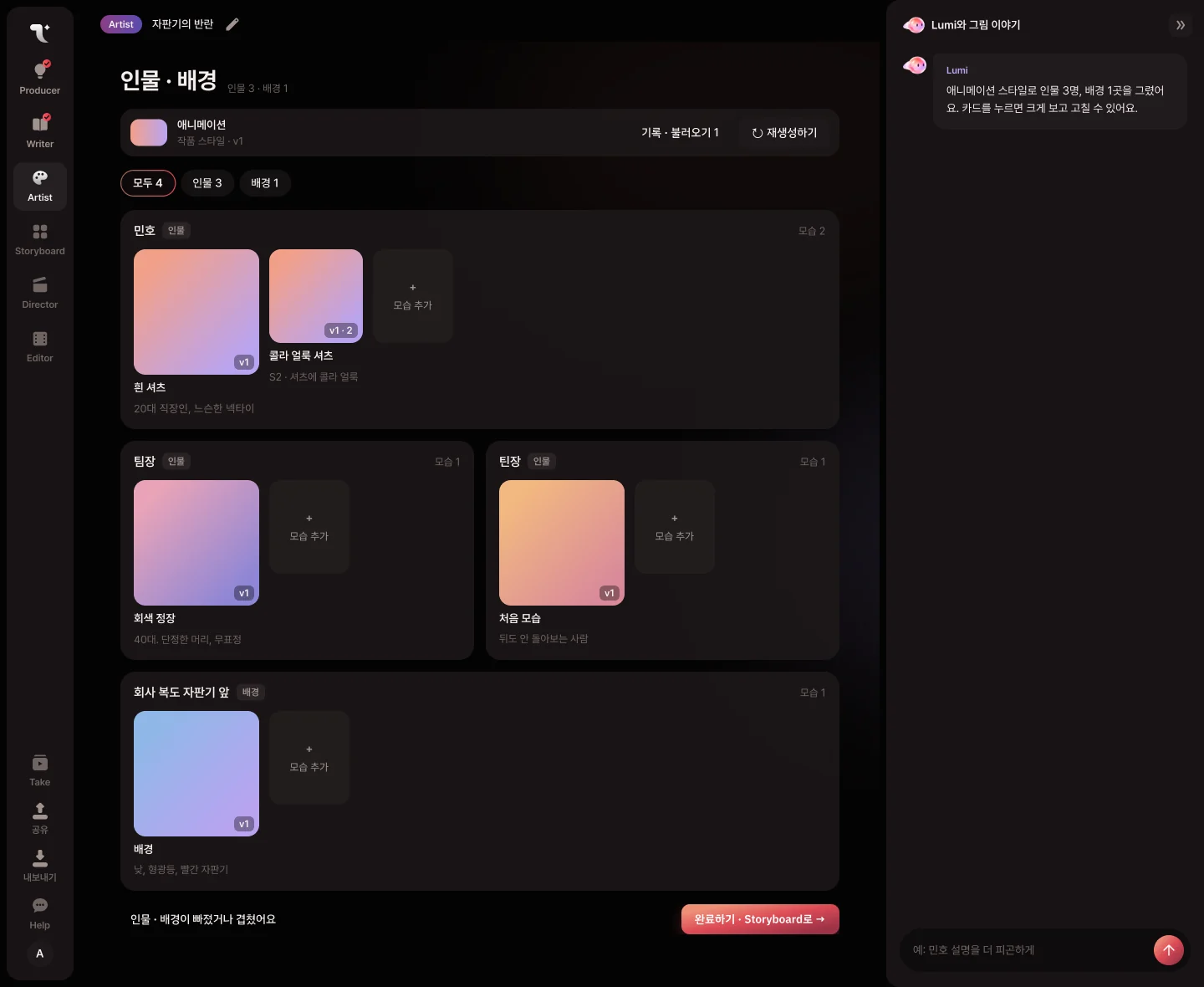Open 처음 모습 thumbnail
1204x987 pixels.
[x=562, y=543]
